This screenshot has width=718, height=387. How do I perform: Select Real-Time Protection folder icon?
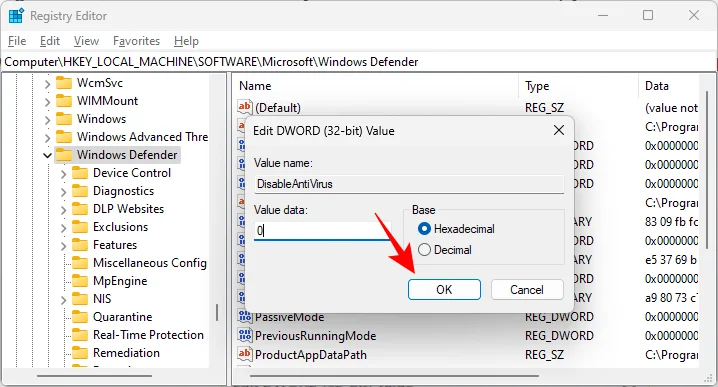pos(80,334)
